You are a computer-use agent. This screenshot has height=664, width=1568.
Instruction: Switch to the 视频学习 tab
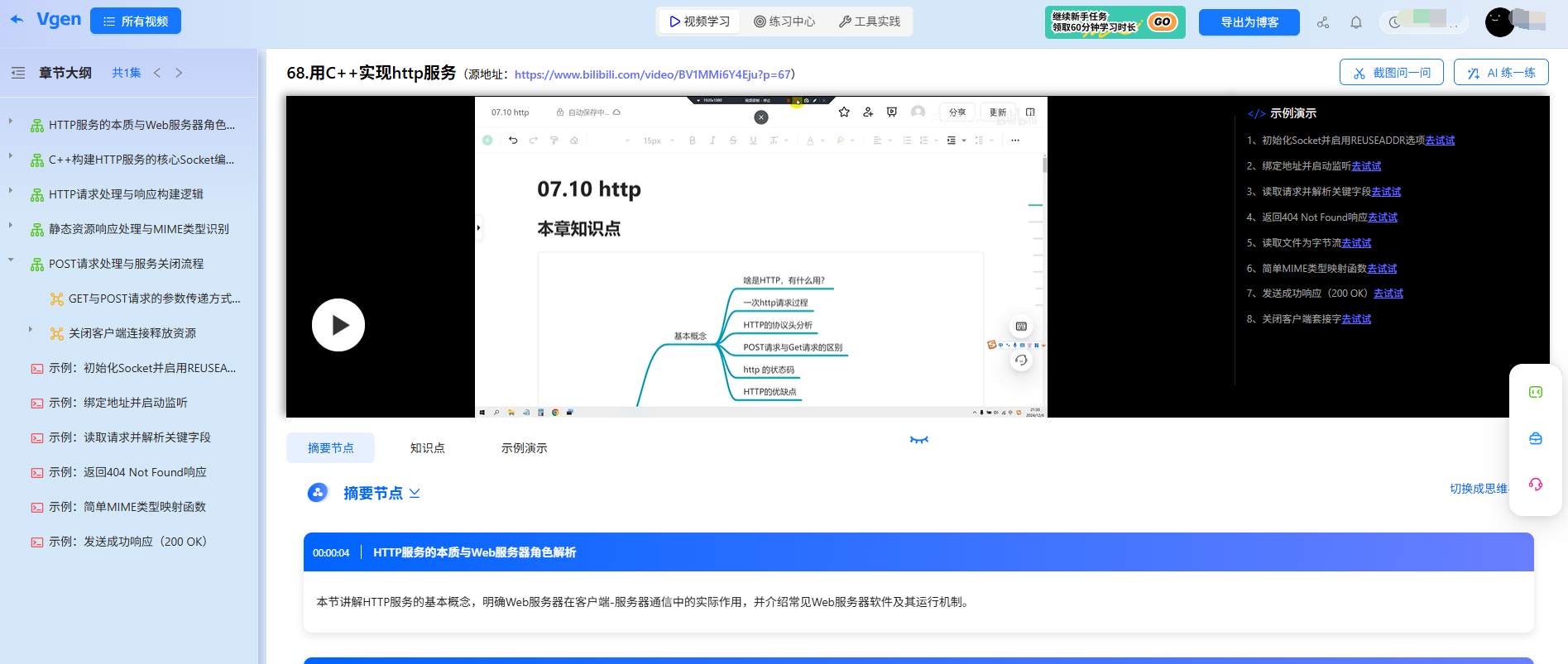click(700, 21)
